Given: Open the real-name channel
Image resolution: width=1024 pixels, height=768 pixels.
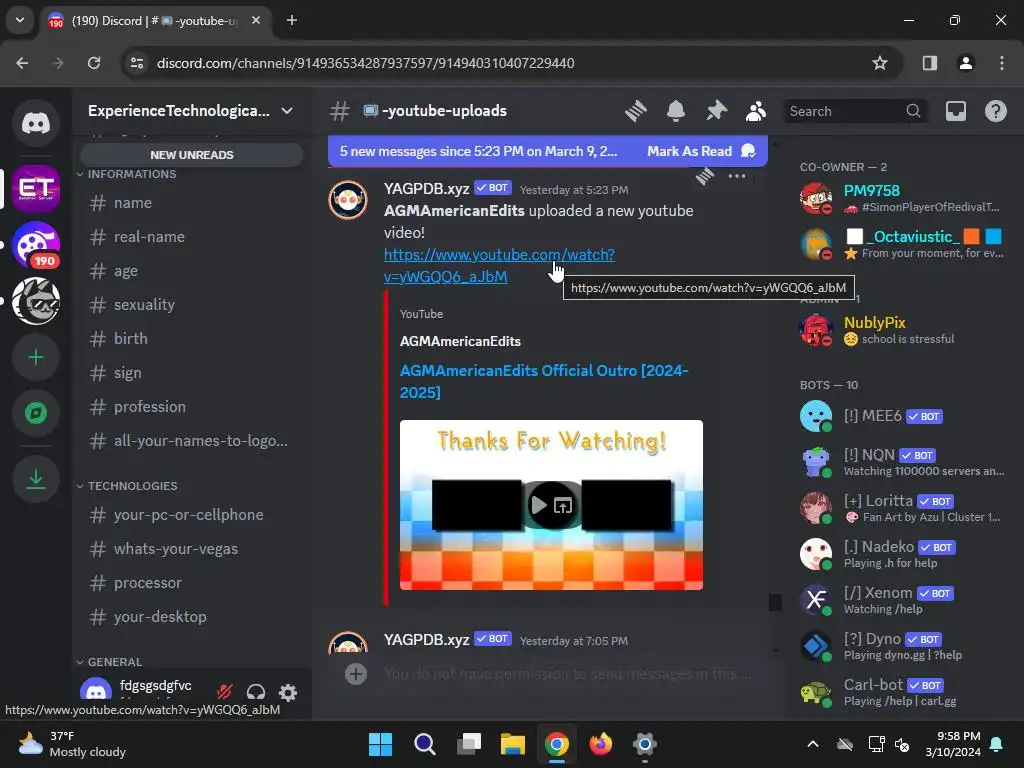Looking at the screenshot, I should click(191, 237).
